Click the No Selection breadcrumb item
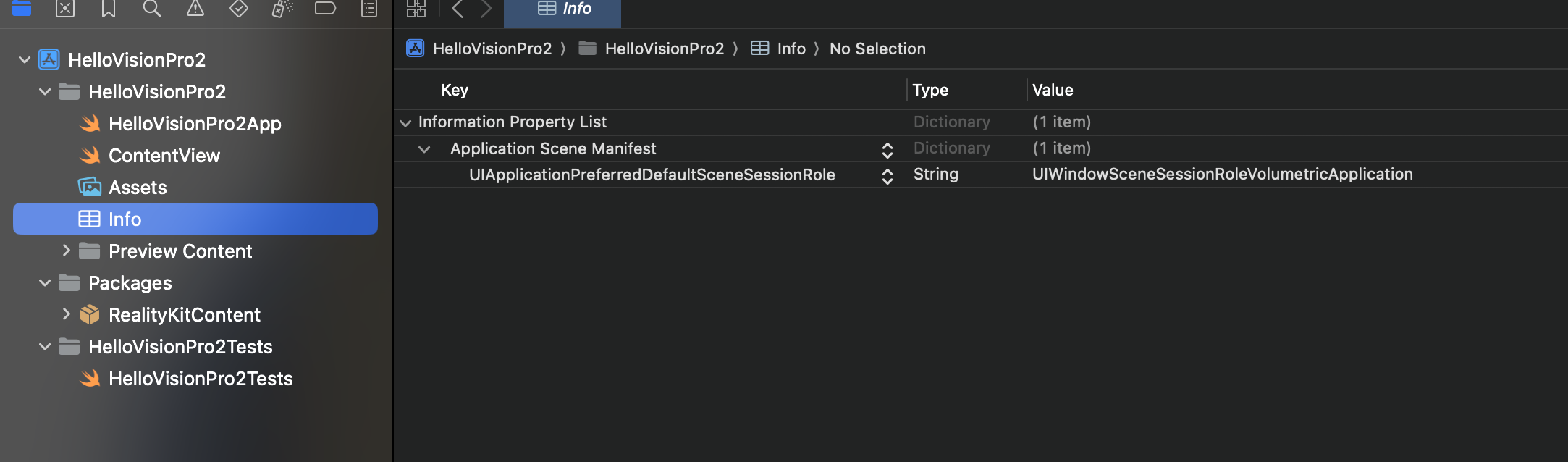This screenshot has height=462, width=1568. pos(877,49)
